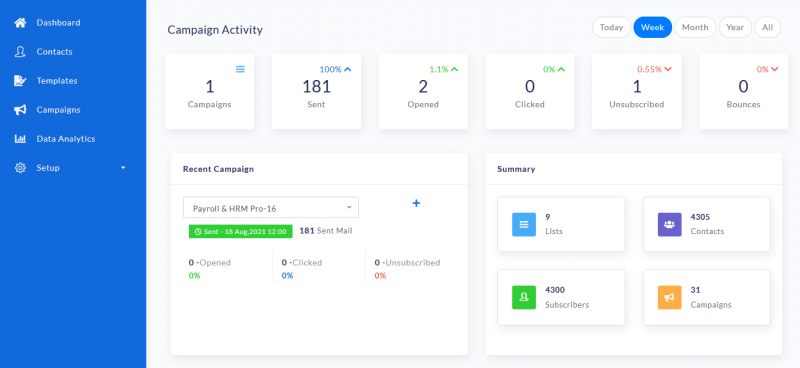The width and height of the screenshot is (800, 368).
Task: Click the purple Contacts group icon
Action: pyautogui.click(x=669, y=225)
